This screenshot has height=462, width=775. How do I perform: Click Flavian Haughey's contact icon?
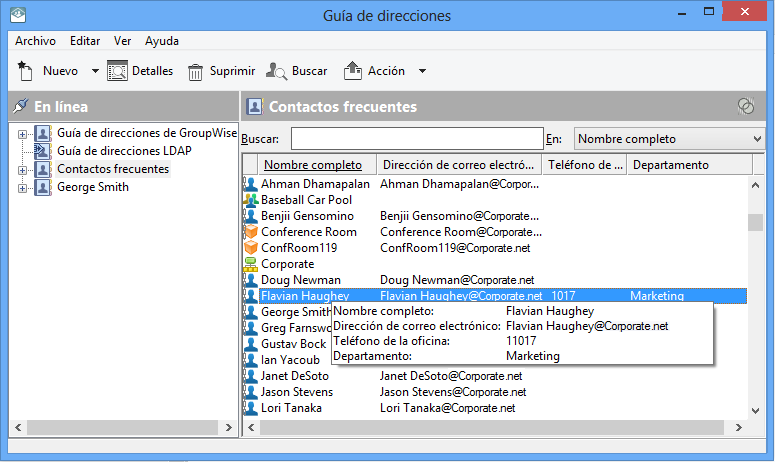251,296
